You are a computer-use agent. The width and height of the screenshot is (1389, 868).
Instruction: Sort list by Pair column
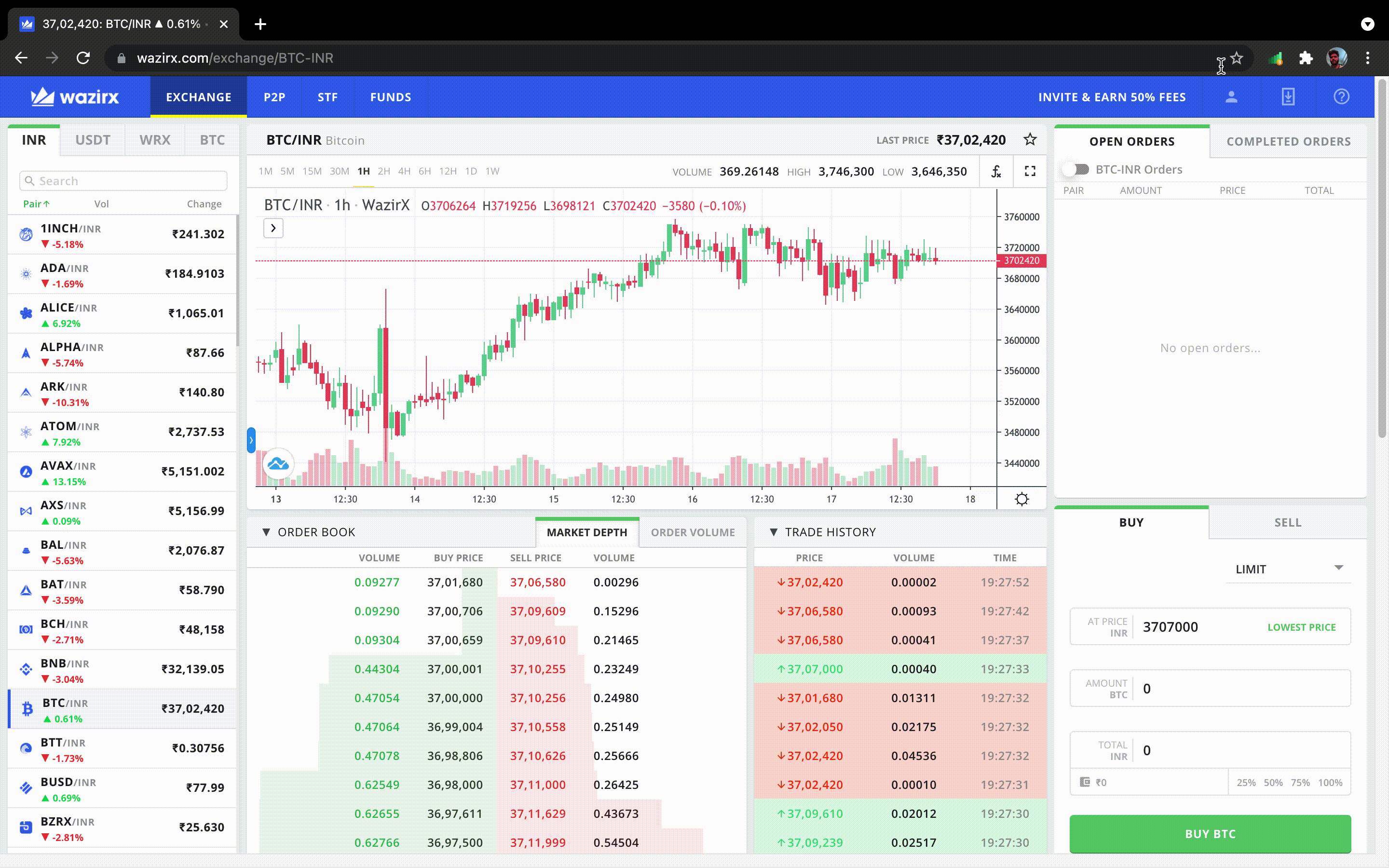[x=36, y=204]
